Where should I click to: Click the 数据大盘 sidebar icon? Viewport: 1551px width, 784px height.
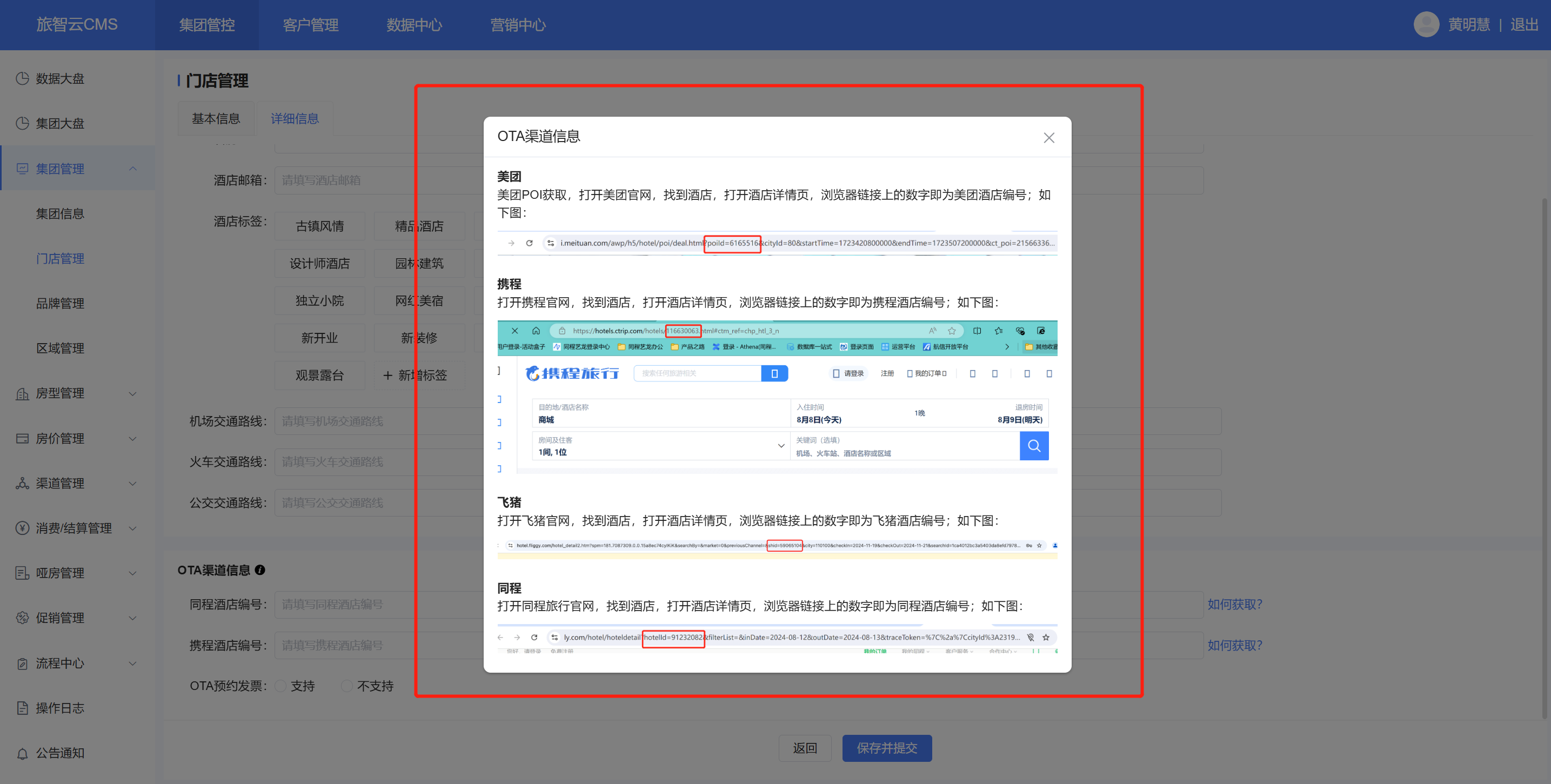22,78
